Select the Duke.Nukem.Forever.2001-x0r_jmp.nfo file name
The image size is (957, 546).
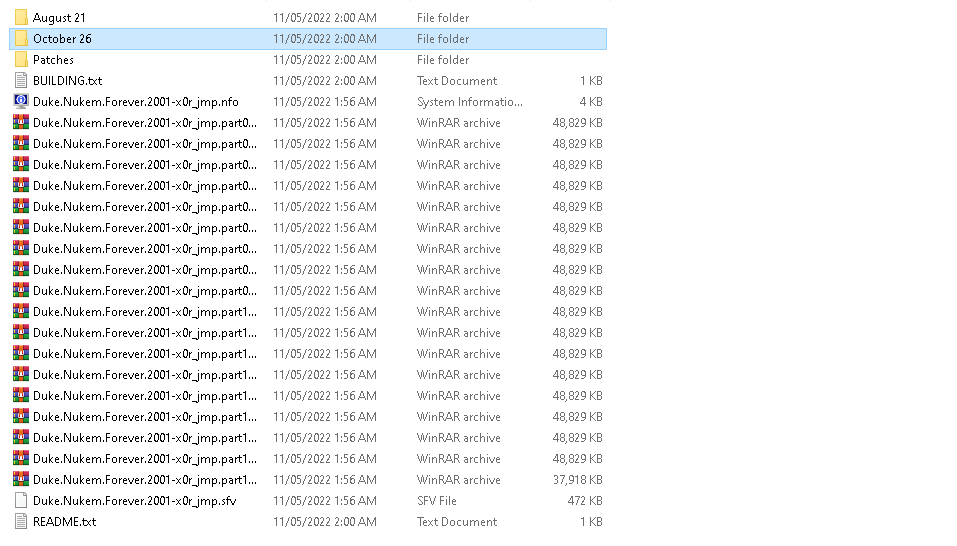[135, 102]
